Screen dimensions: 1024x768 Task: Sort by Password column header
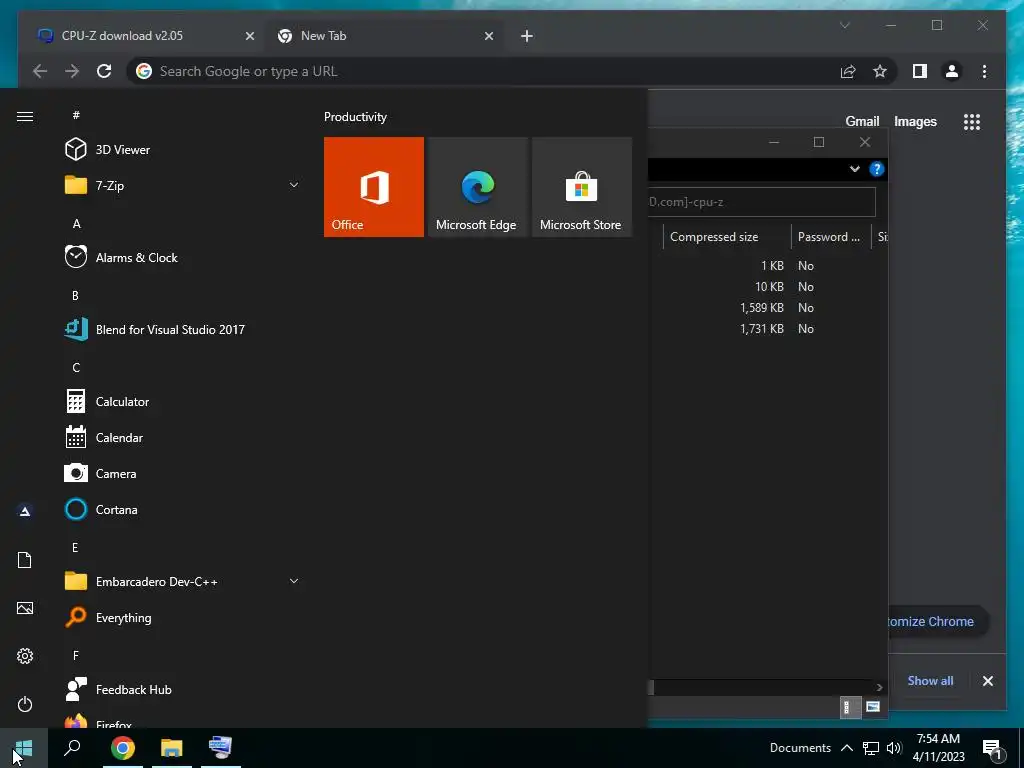831,236
